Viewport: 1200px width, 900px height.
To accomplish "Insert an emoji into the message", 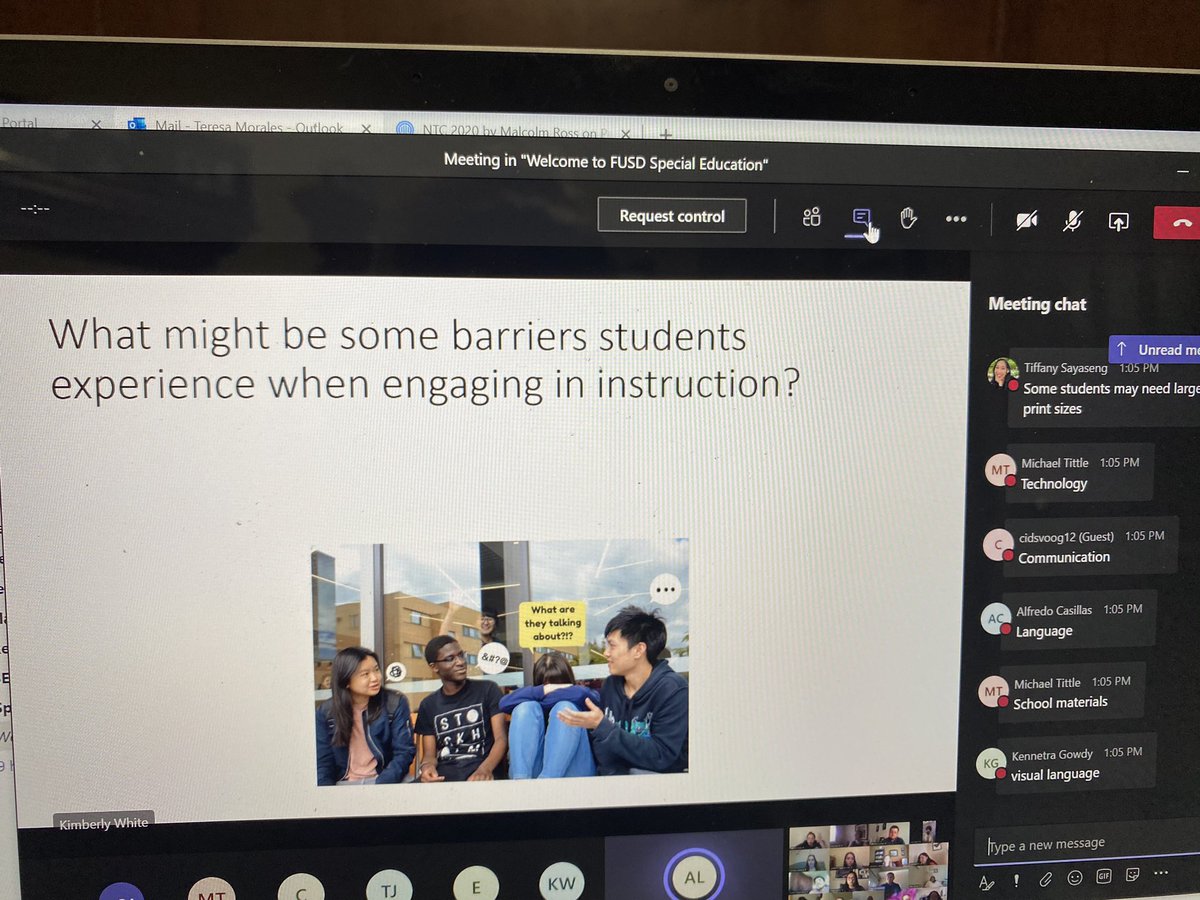I will (1076, 878).
